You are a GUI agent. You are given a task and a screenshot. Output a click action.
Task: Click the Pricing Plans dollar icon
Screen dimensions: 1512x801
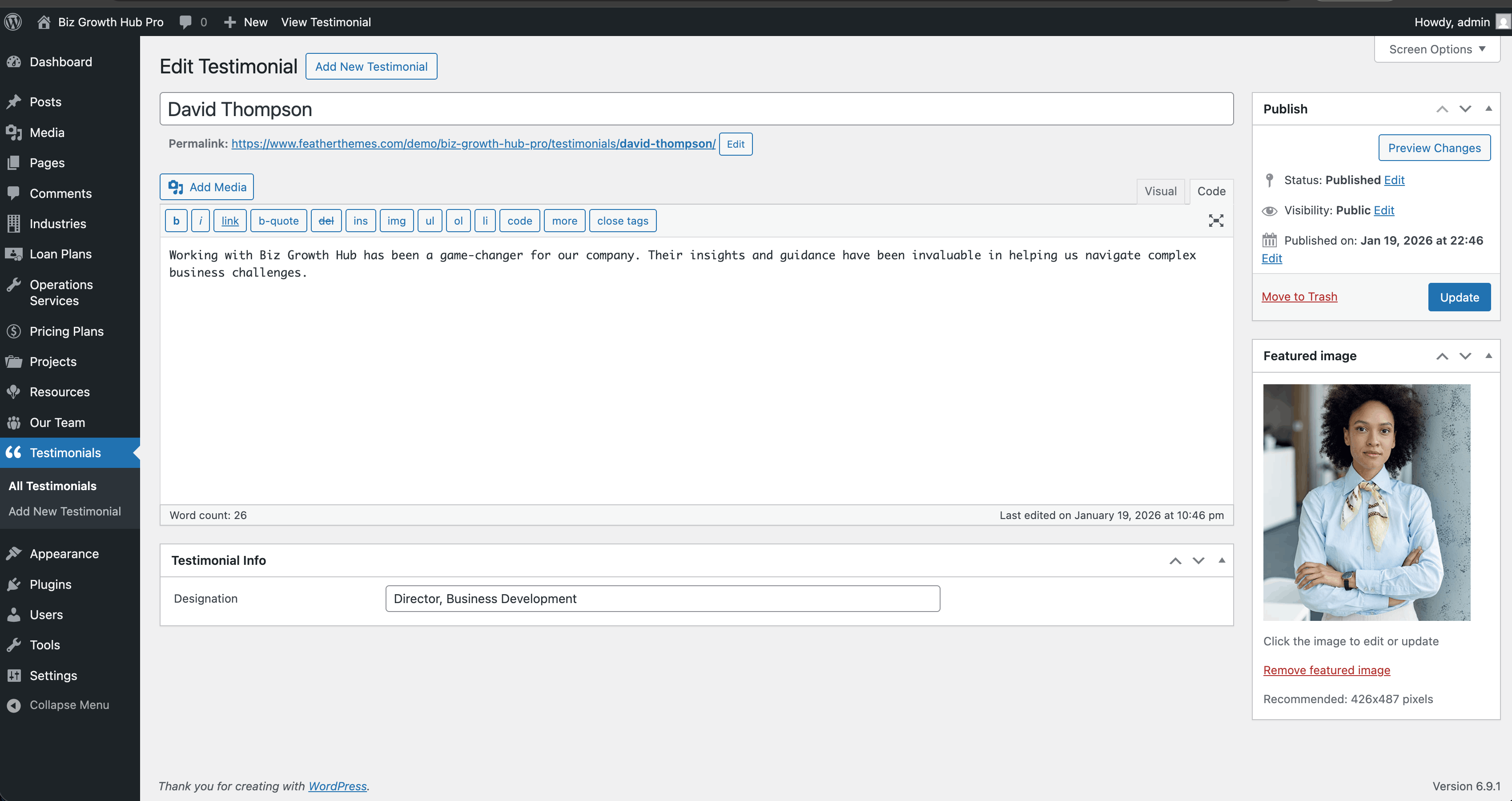[x=13, y=331]
